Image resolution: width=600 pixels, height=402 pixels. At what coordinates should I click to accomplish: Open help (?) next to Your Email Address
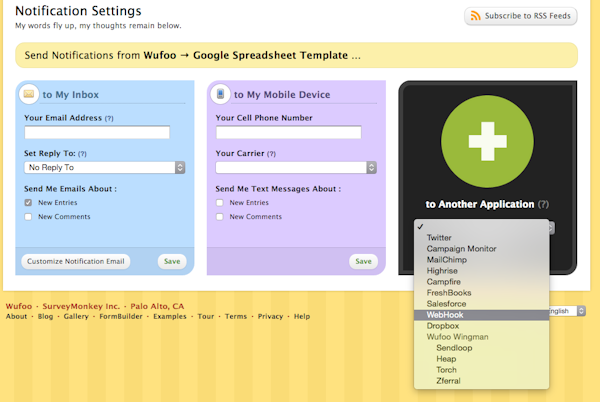(x=109, y=118)
